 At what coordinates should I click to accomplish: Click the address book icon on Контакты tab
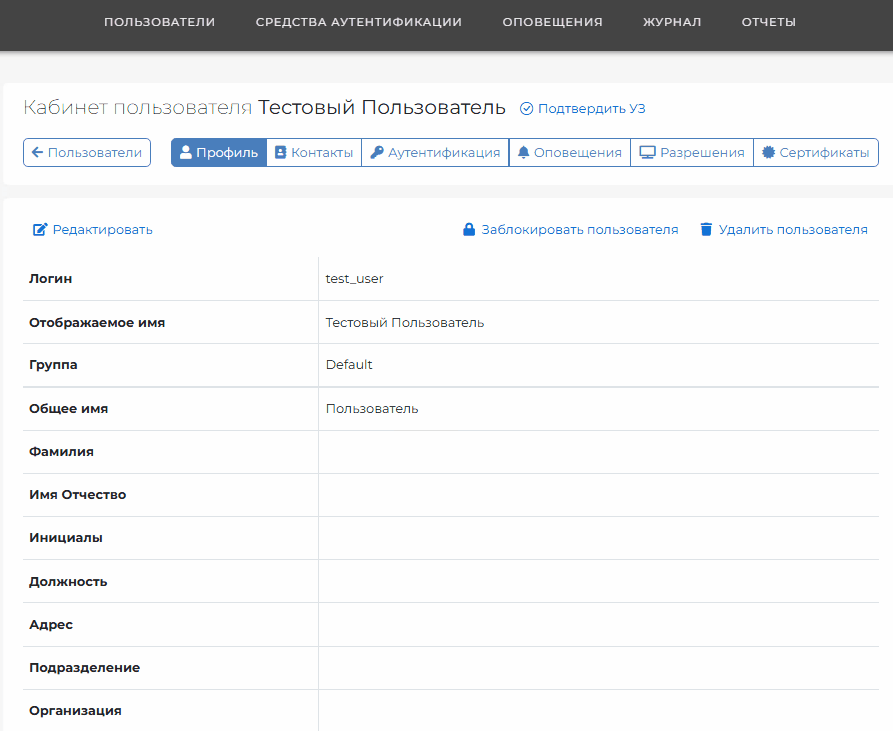point(280,152)
